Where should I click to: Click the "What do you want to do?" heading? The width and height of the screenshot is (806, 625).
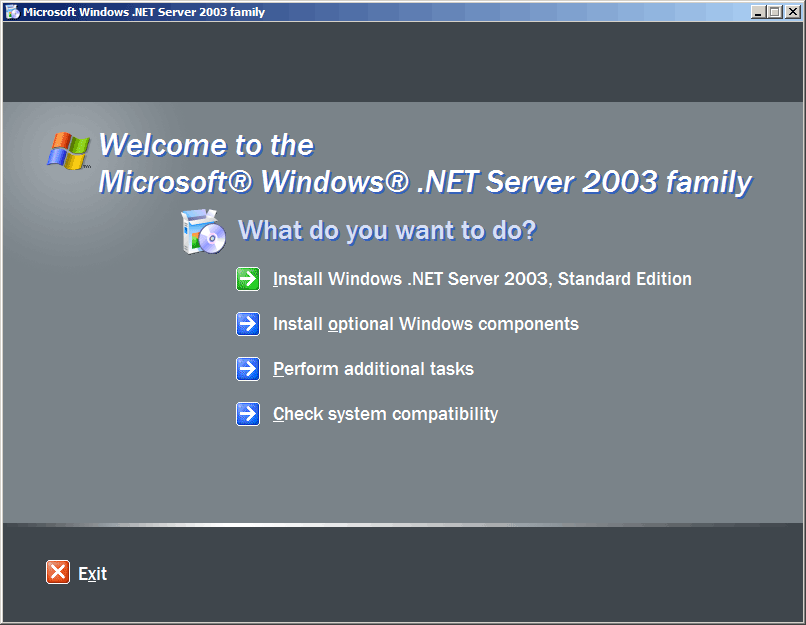point(388,230)
